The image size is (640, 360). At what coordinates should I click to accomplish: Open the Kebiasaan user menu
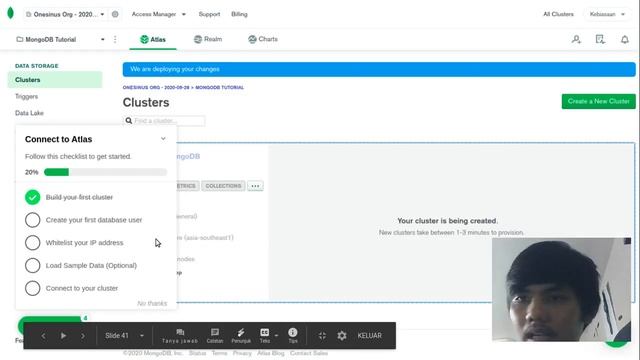607,14
